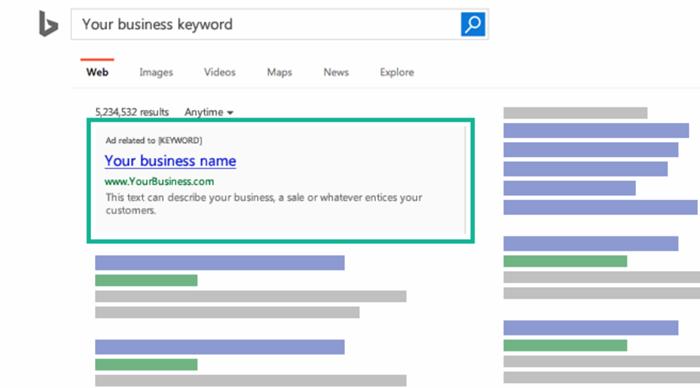Open the 'Your business name' ad link

pyautogui.click(x=170, y=161)
